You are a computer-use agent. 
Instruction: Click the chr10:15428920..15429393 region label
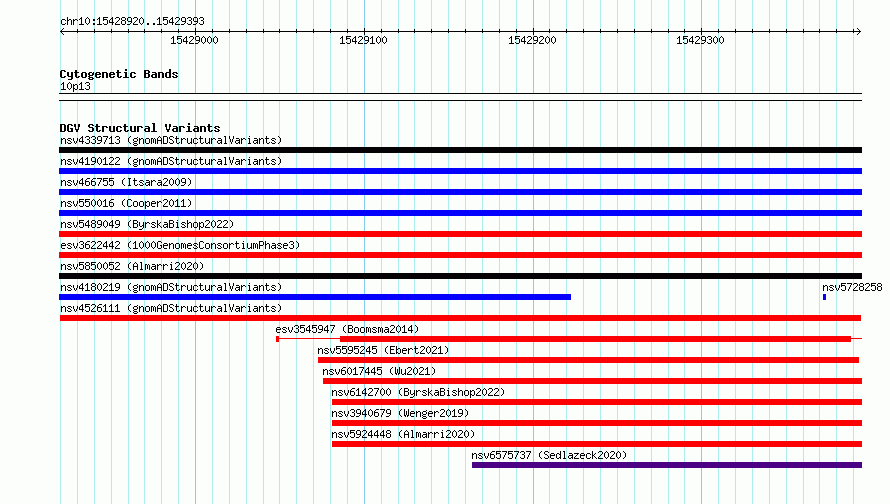pyautogui.click(x=132, y=21)
